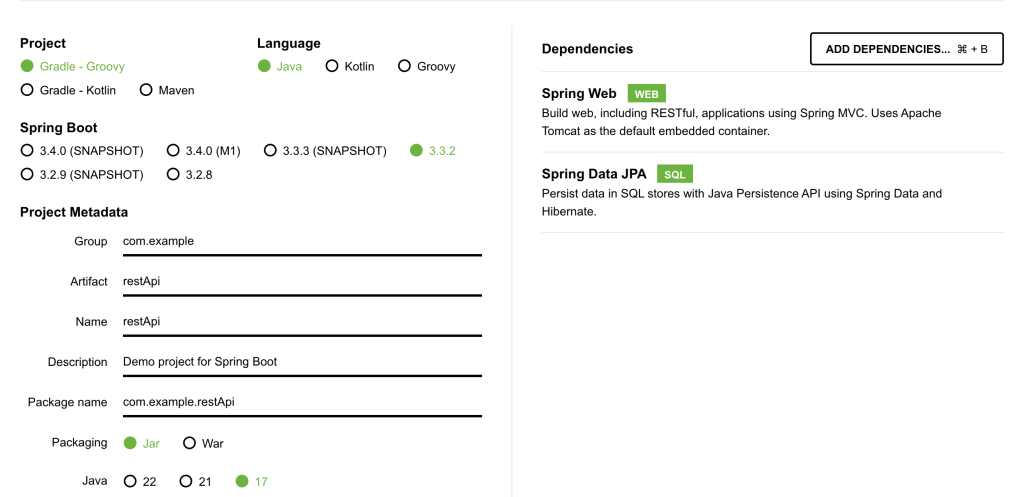Focus the Name input field
The height and width of the screenshot is (497, 1023).
coord(300,322)
